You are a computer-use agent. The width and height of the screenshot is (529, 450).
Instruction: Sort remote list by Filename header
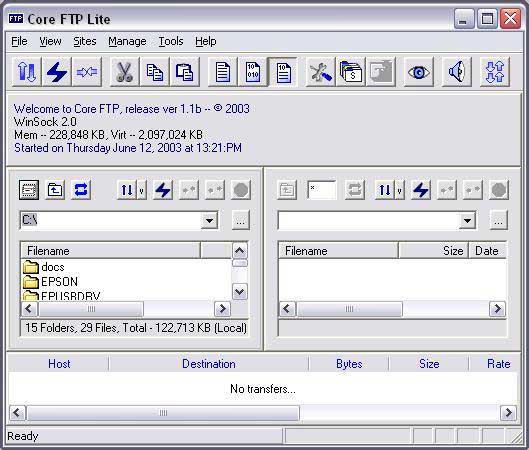(x=338, y=251)
